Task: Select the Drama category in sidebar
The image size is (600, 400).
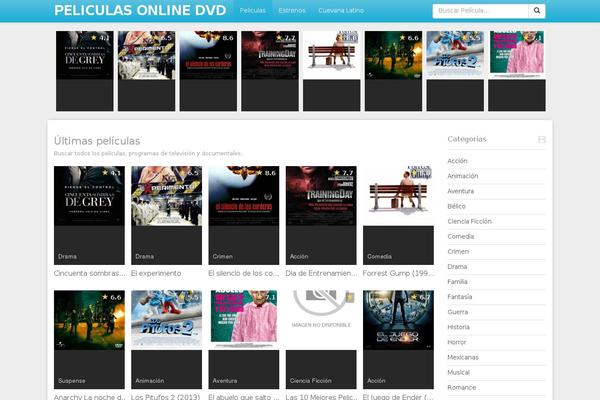Action: (457, 267)
